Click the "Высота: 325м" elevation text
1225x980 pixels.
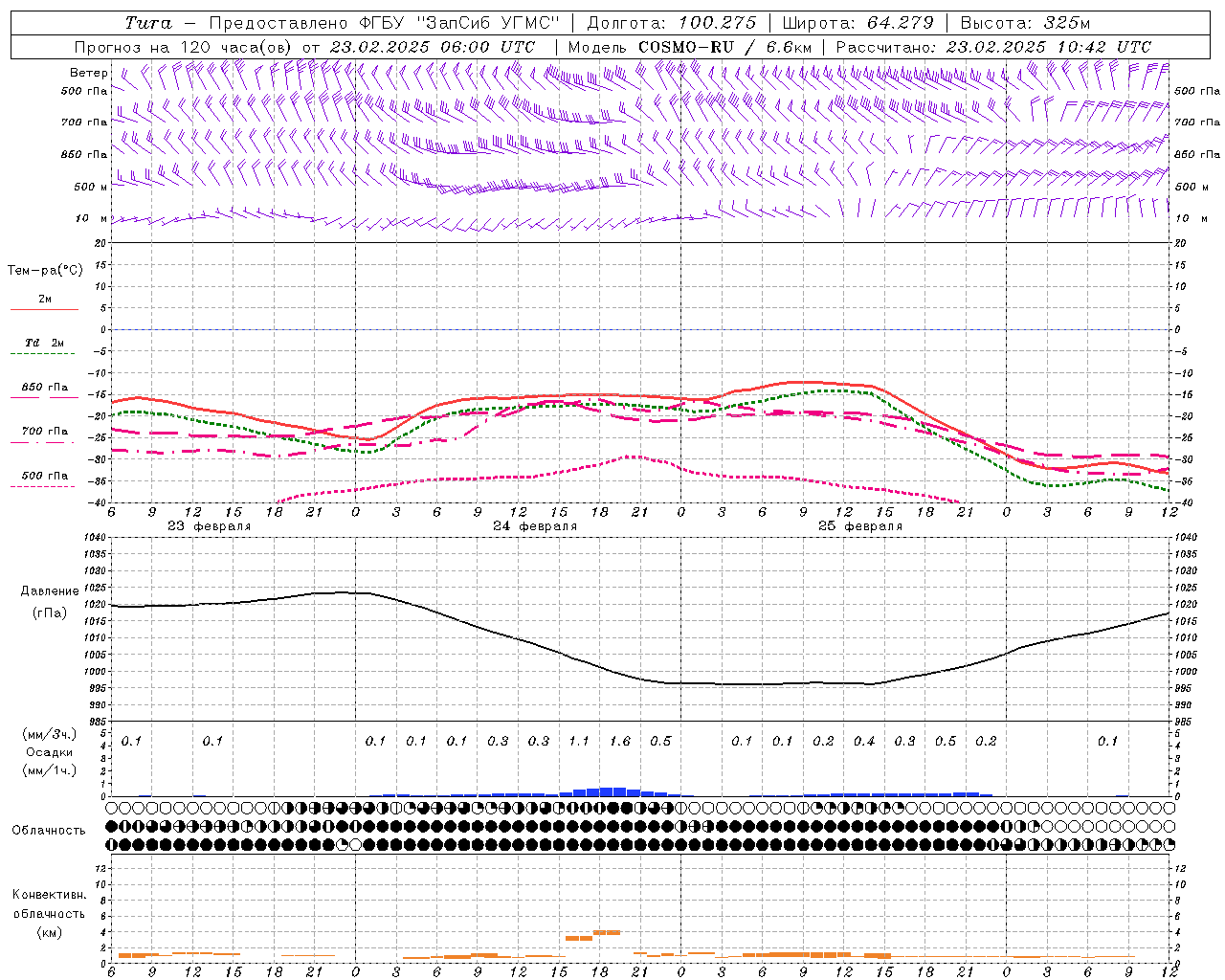coord(1025,23)
